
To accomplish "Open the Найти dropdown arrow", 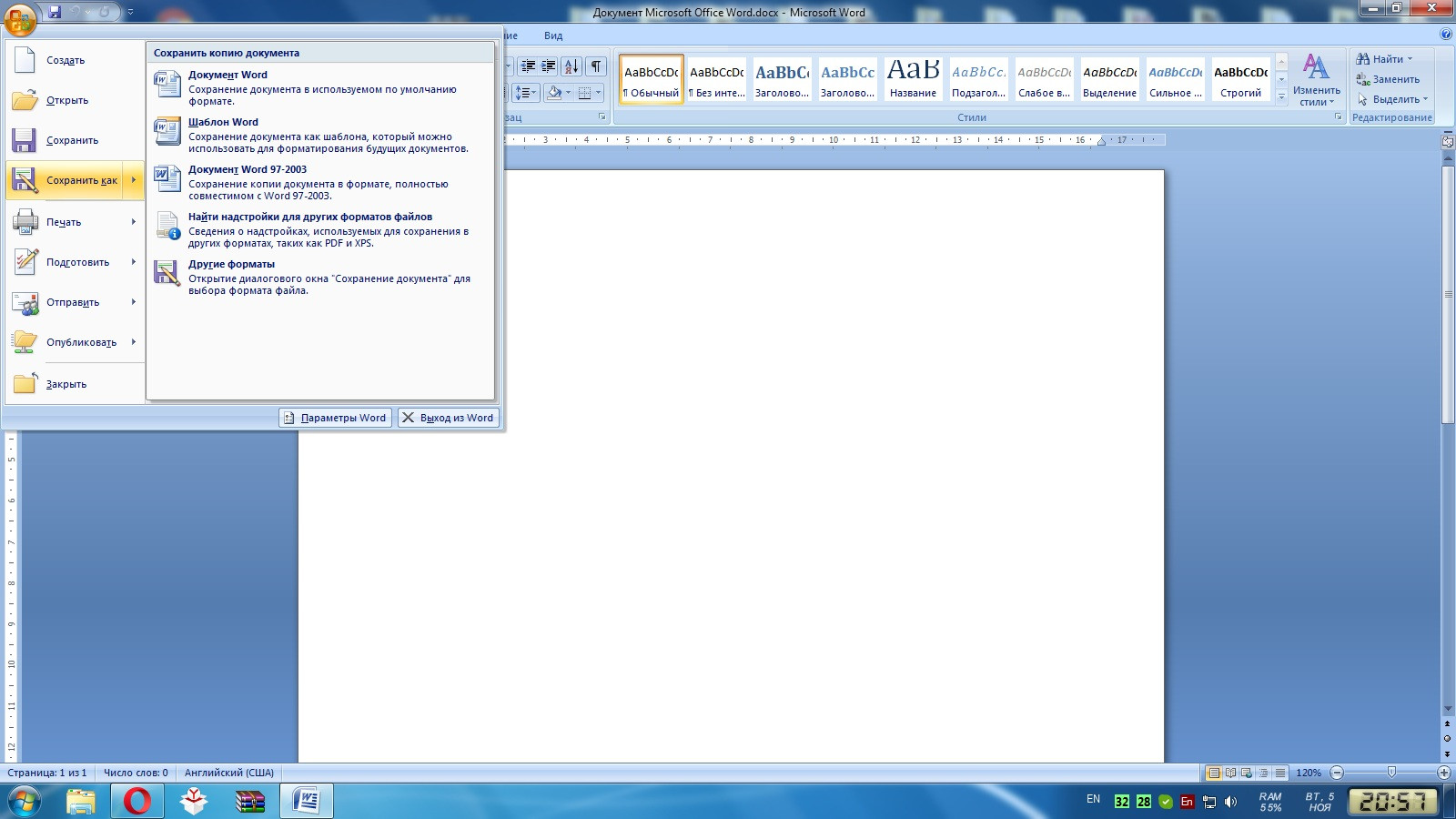I will [1410, 59].
